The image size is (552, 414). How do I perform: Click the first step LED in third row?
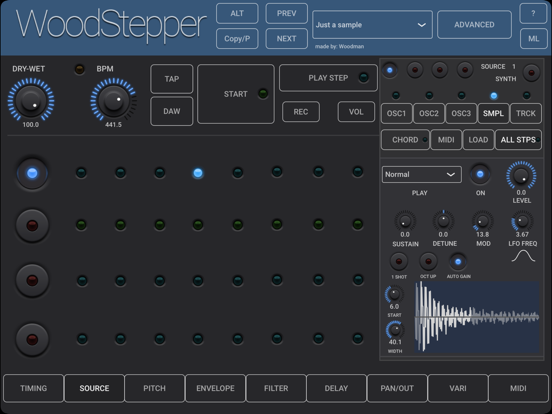[82, 281]
